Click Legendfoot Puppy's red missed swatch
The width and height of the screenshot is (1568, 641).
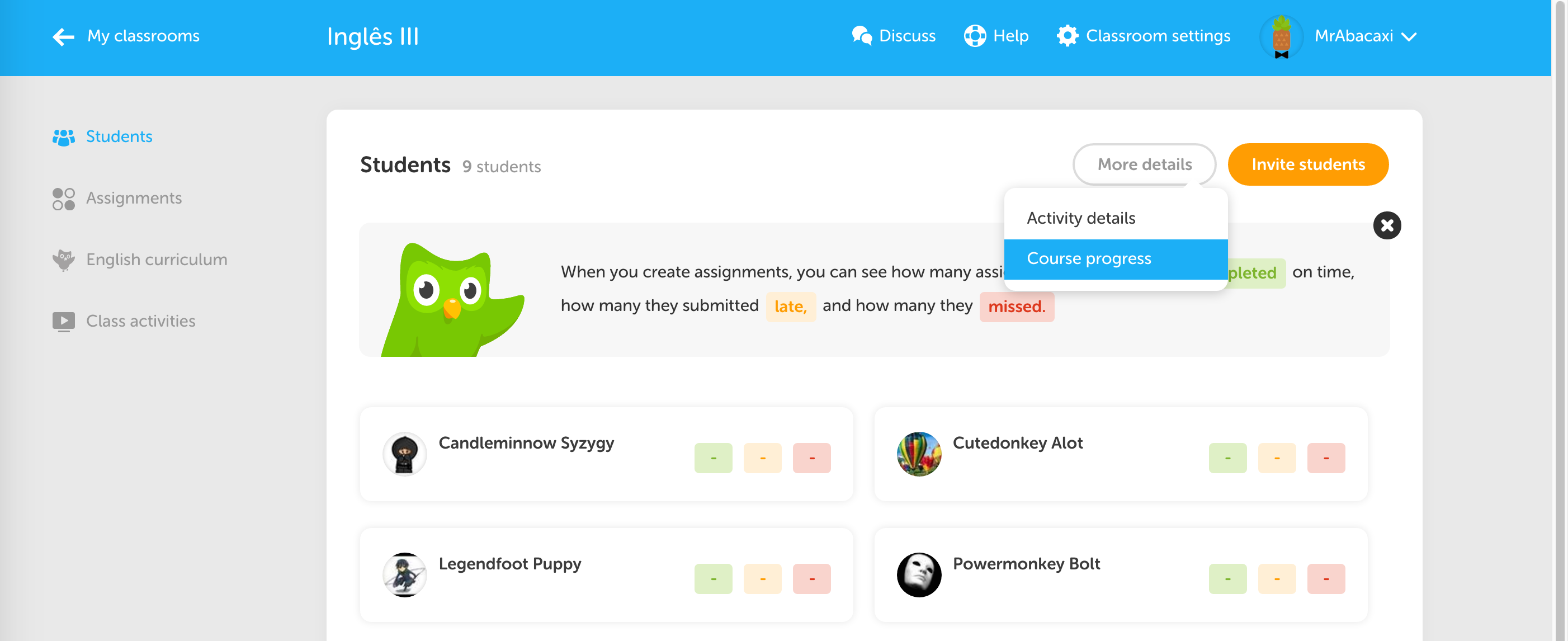(x=811, y=578)
